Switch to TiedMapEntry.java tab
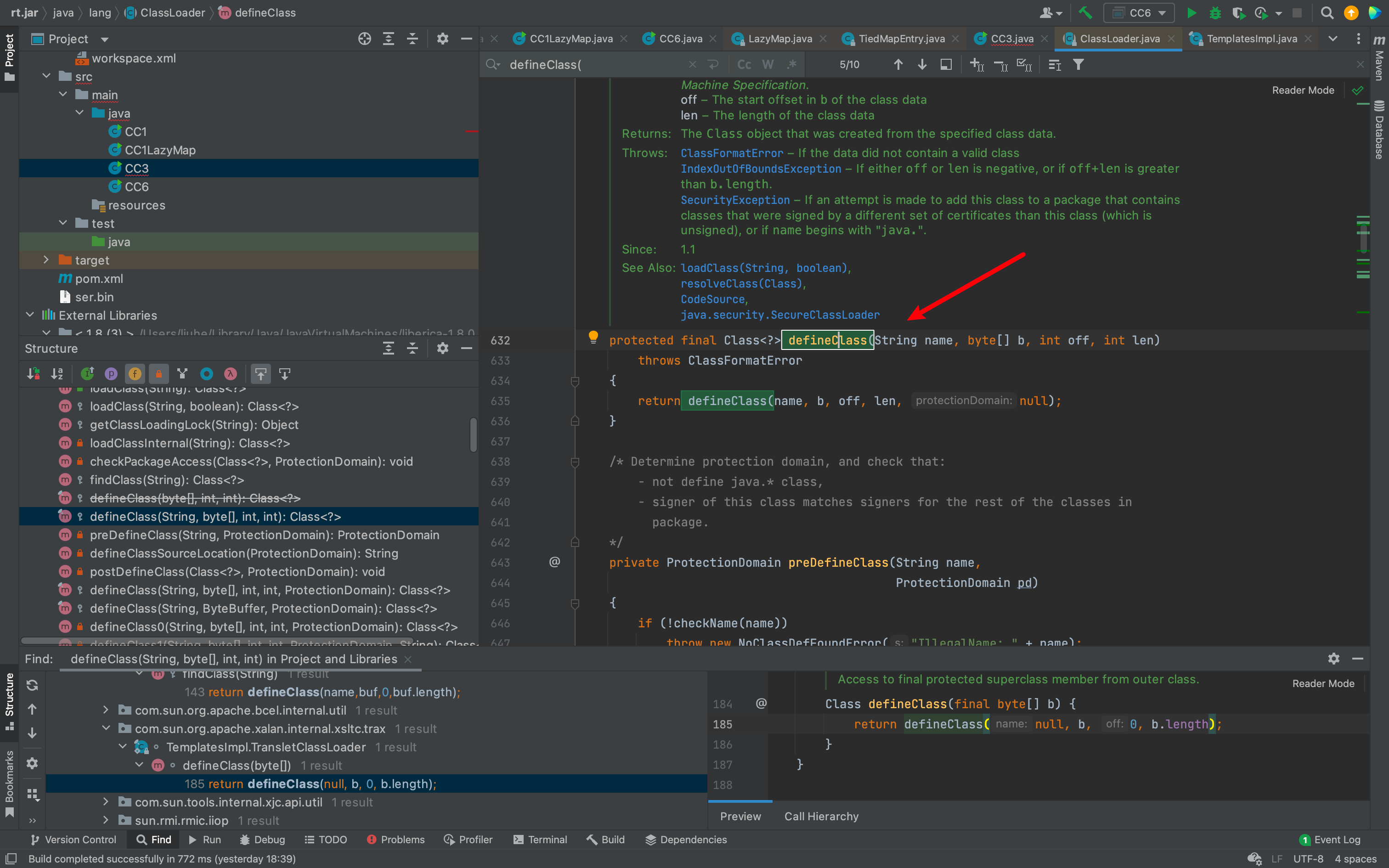The height and width of the screenshot is (868, 1389). 901,39
